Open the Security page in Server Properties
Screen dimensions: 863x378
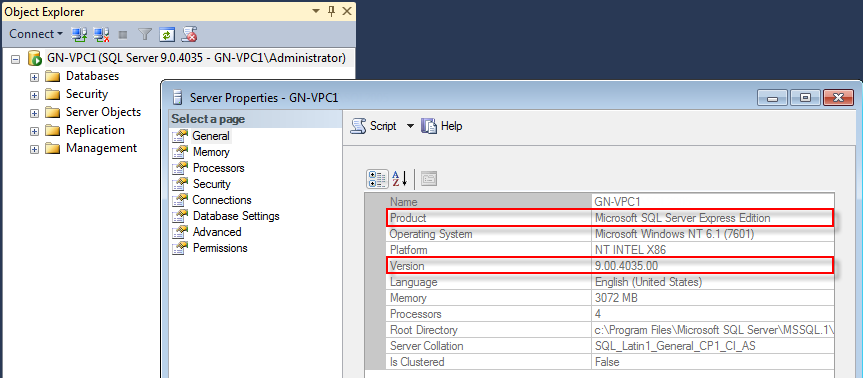(211, 184)
